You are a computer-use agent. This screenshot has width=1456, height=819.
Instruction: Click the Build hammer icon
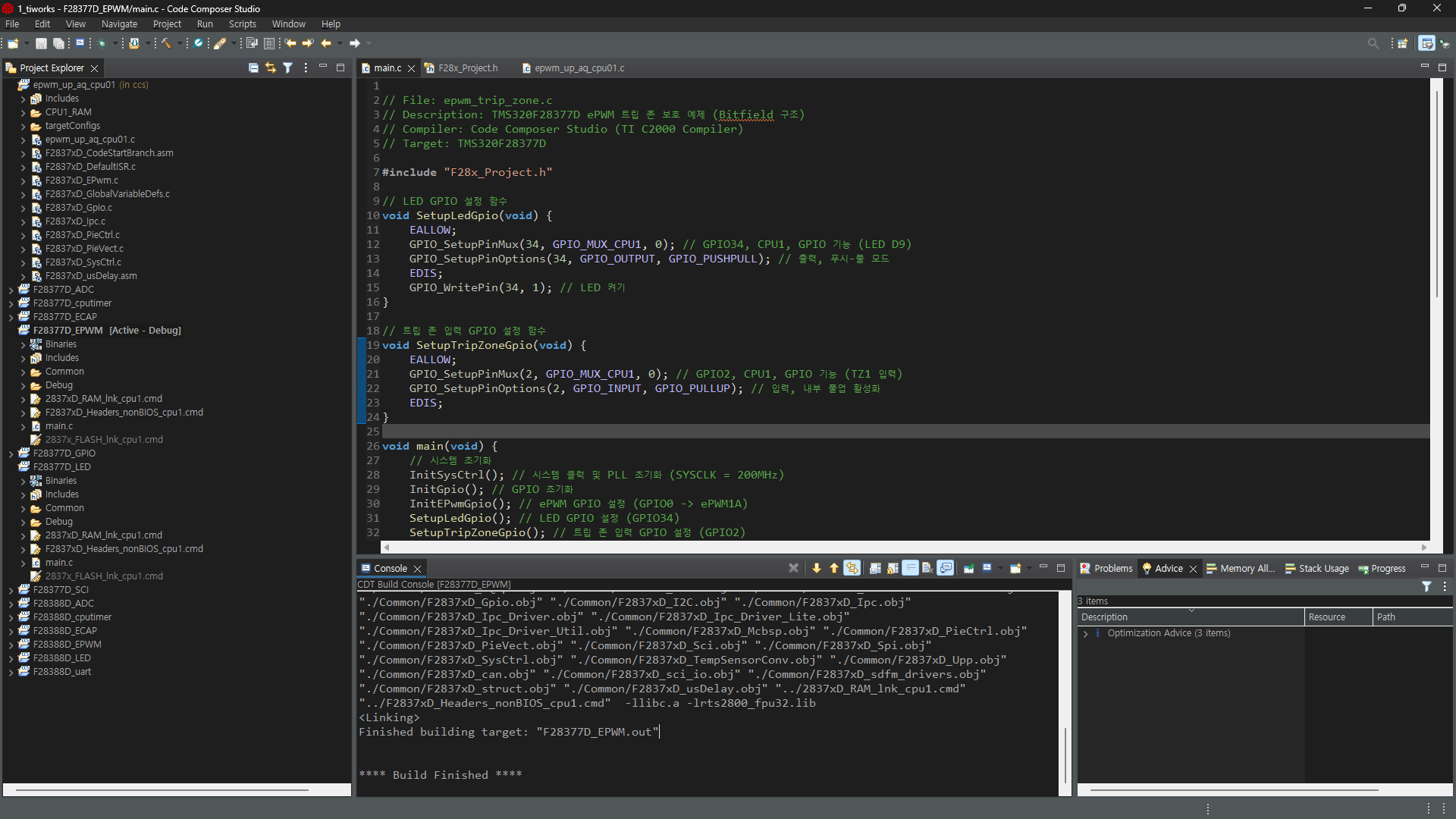click(166, 43)
